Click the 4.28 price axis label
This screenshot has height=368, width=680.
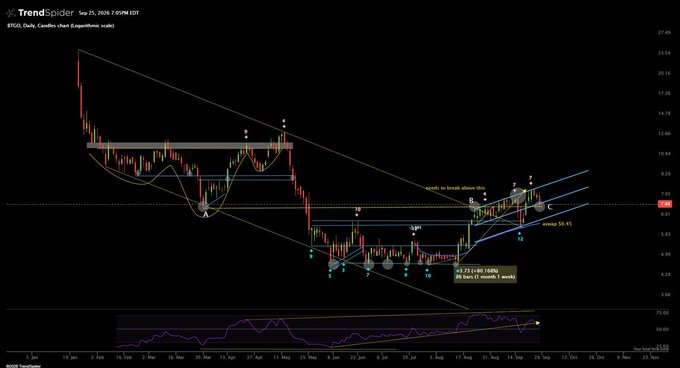click(664, 274)
